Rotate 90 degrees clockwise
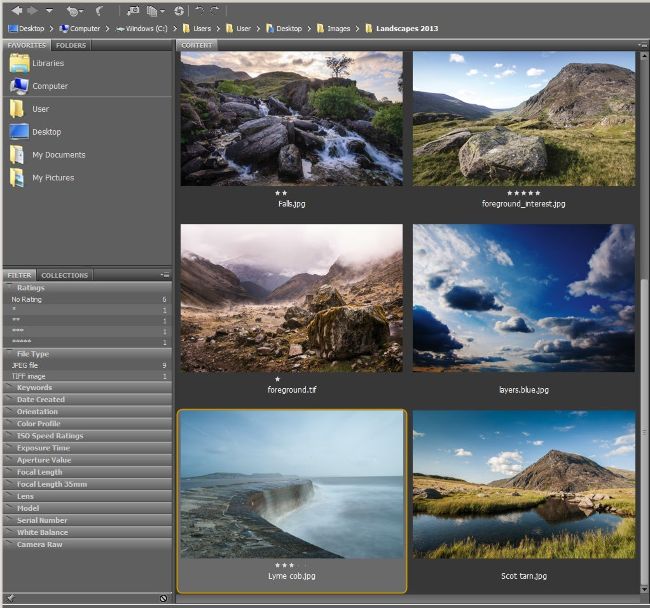Image resolution: width=650 pixels, height=608 pixels. (x=214, y=10)
